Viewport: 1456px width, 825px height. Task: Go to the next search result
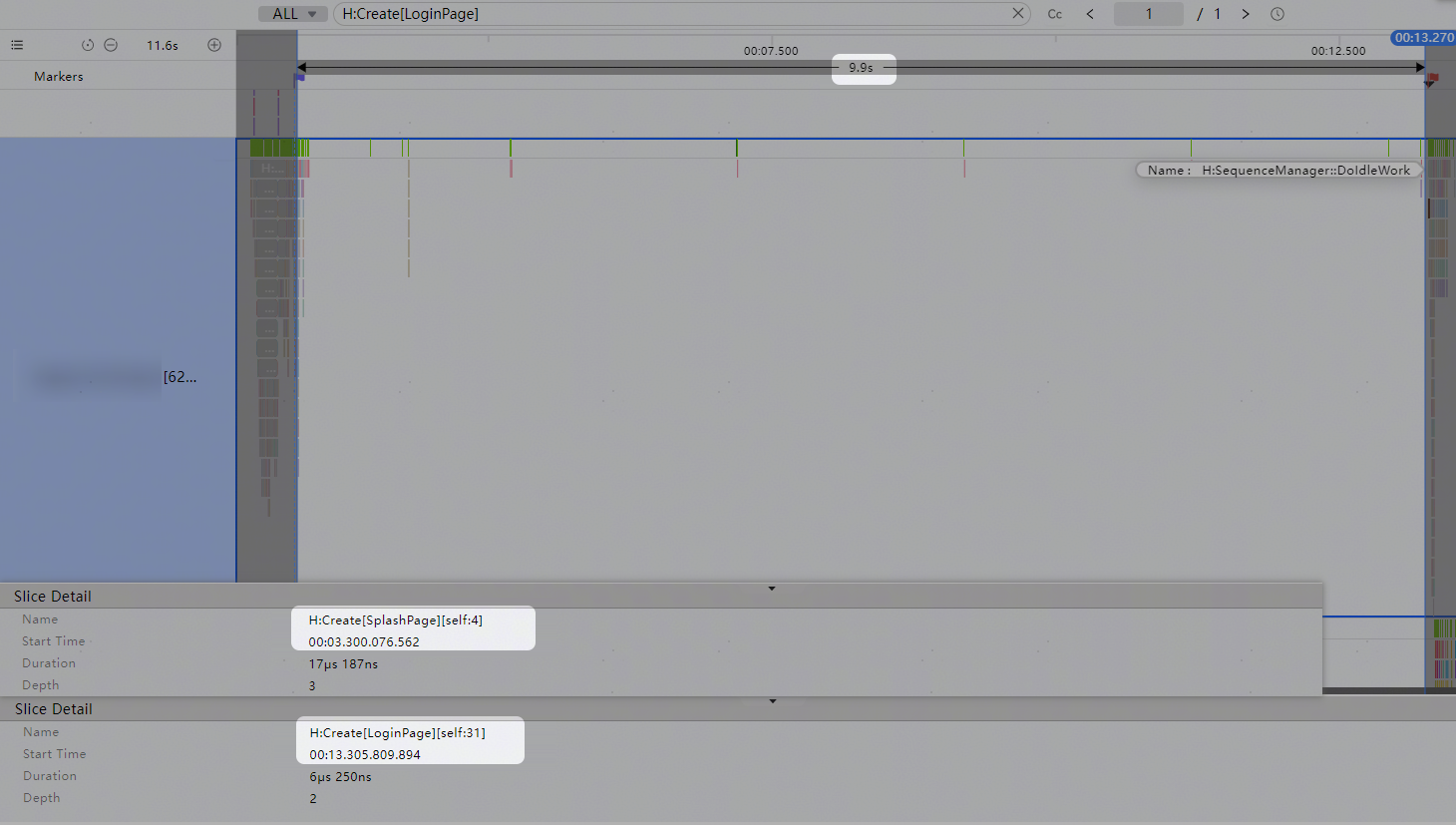(x=1246, y=14)
